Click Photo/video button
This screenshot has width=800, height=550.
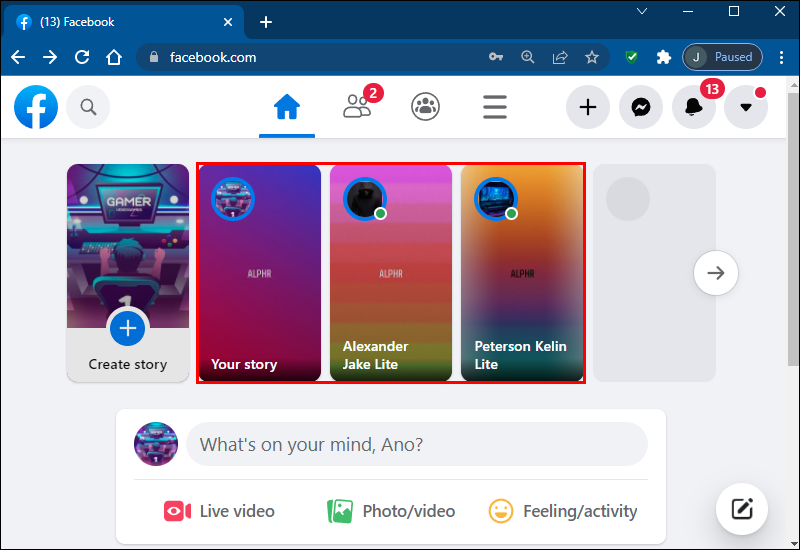tap(391, 511)
